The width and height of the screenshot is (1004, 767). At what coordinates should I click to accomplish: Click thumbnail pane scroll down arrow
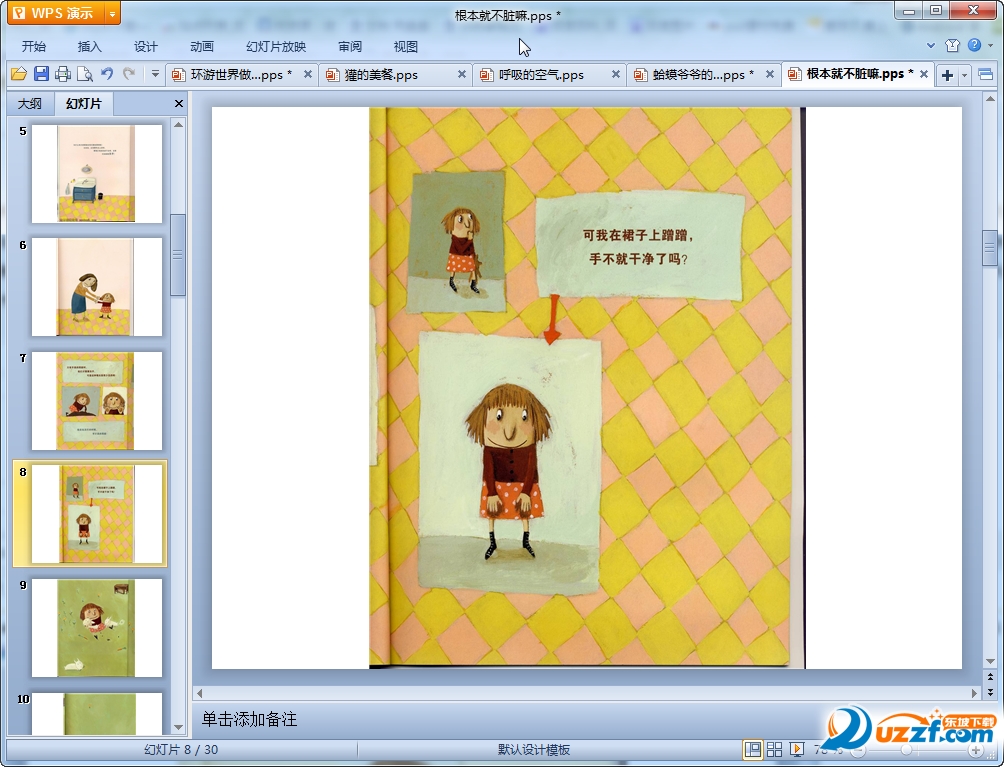[178, 728]
